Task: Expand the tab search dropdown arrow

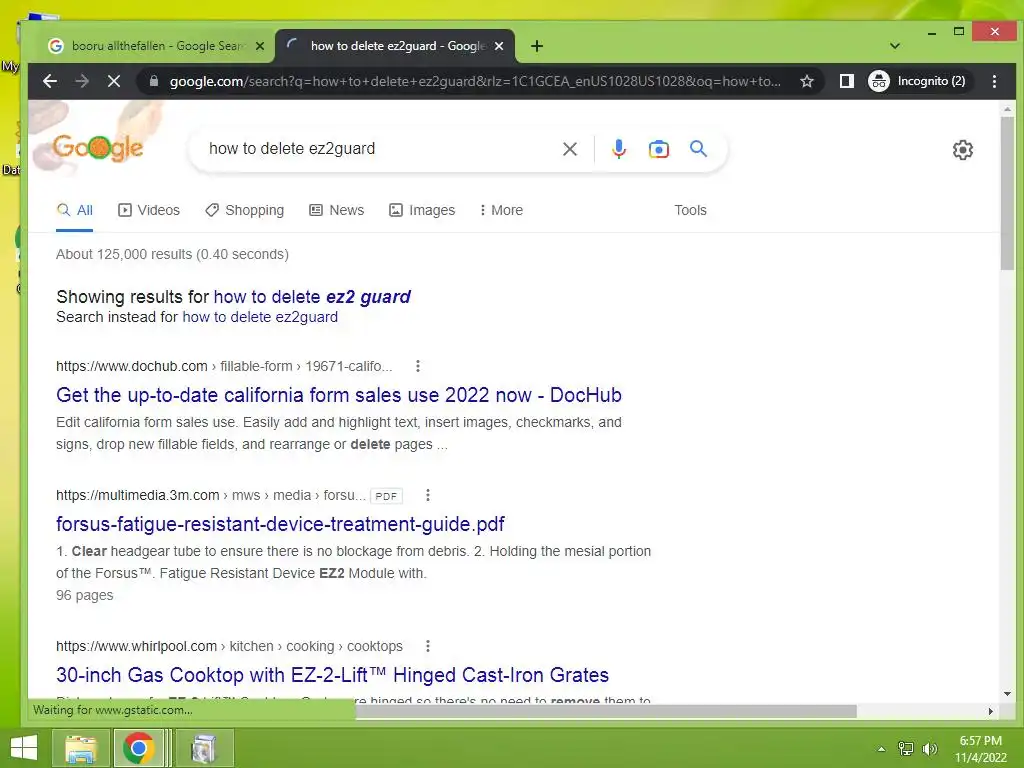Action: (895, 46)
